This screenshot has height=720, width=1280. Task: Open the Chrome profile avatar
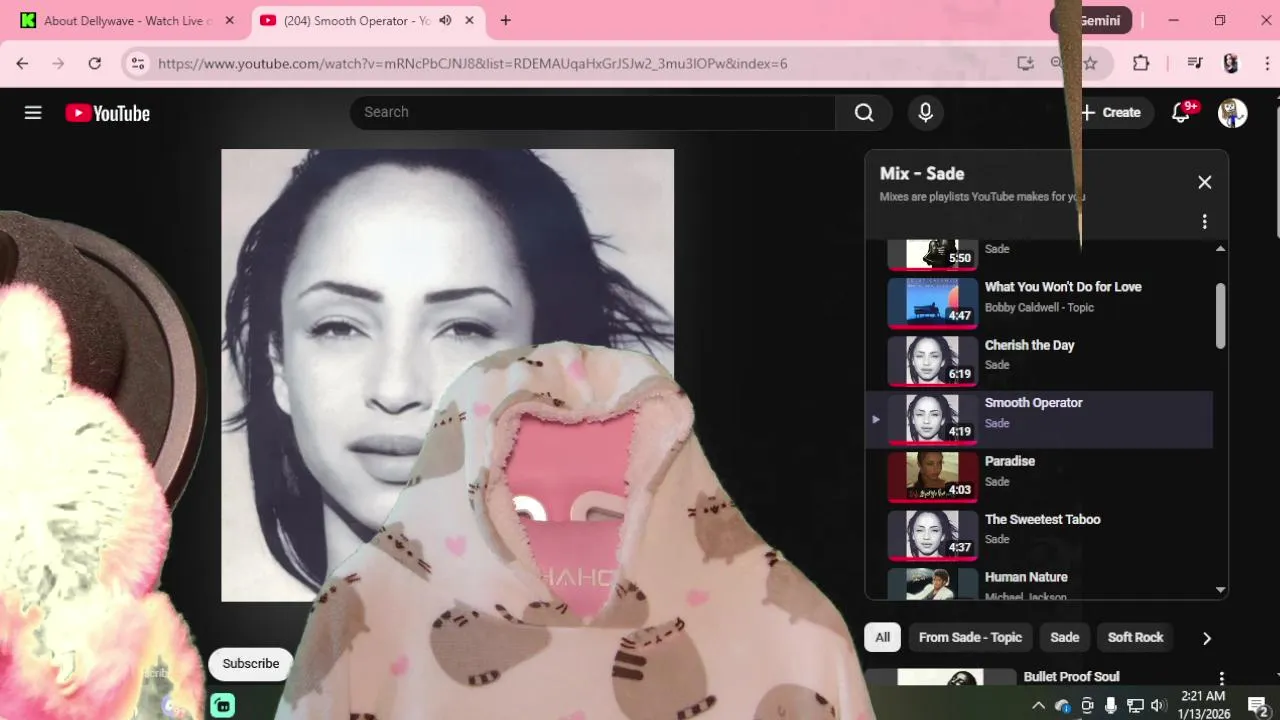tap(1231, 63)
